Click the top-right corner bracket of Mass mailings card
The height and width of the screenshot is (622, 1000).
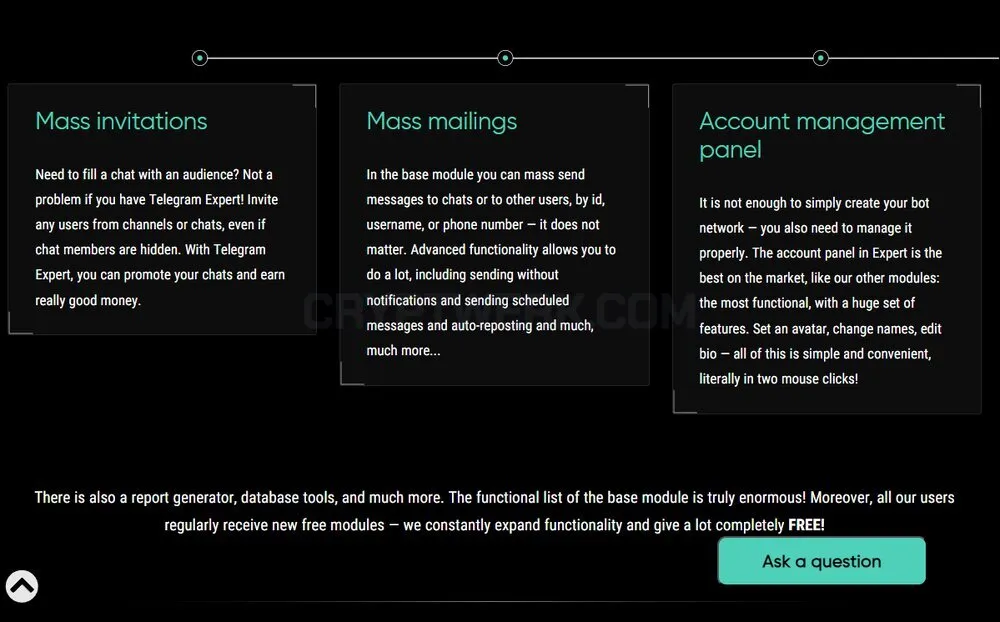[x=637, y=96]
